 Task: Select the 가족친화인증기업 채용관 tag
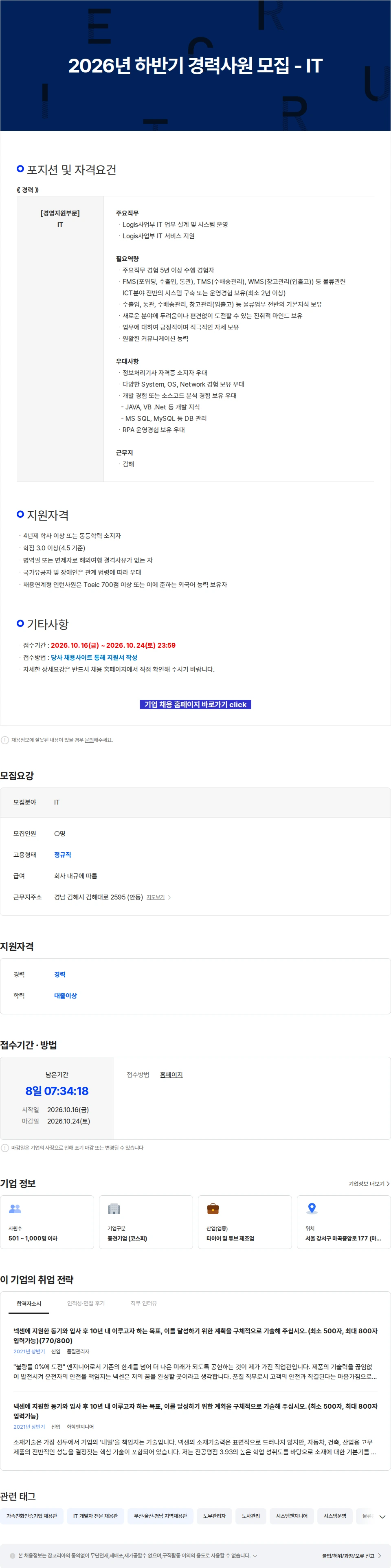pos(32,1516)
